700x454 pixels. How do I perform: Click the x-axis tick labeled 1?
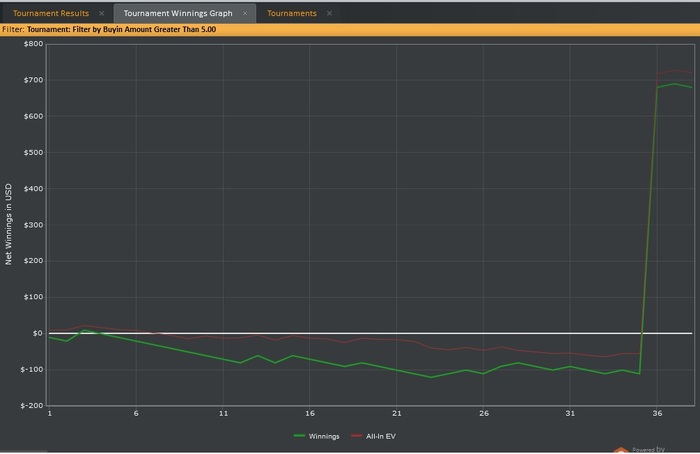point(49,413)
